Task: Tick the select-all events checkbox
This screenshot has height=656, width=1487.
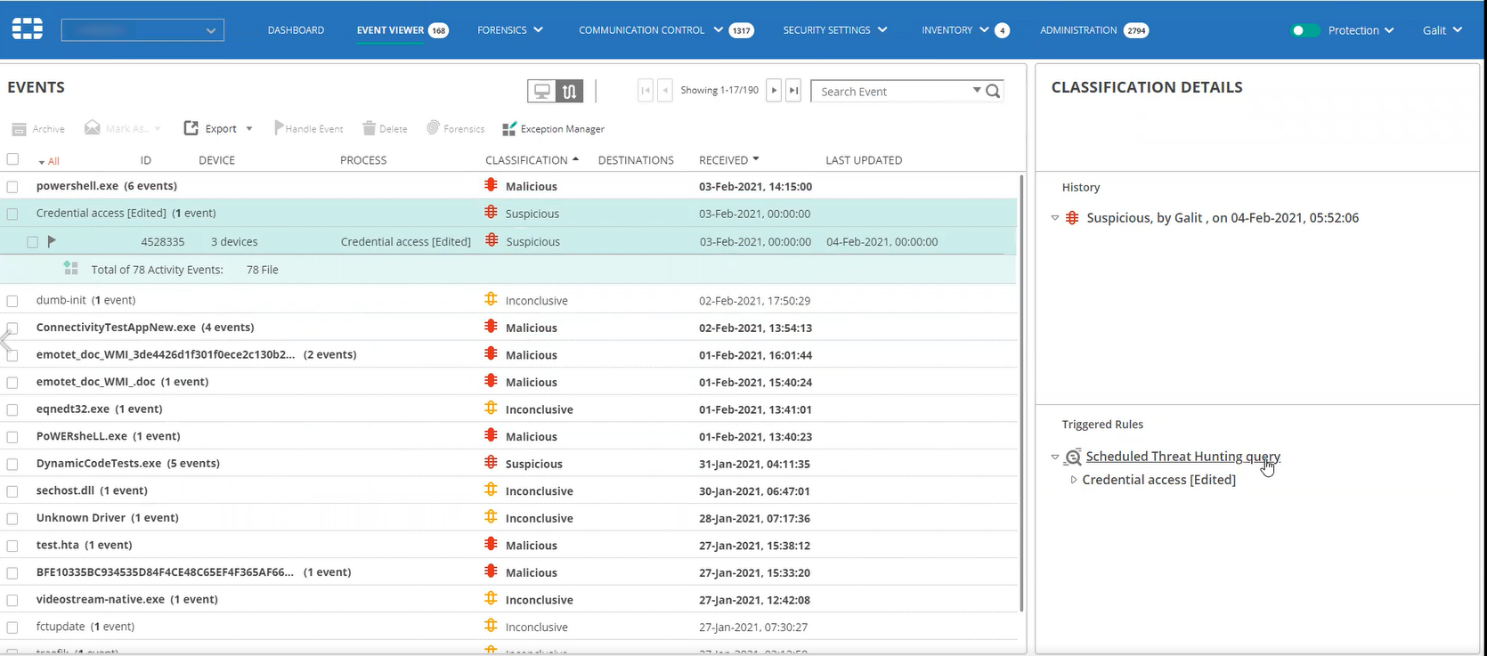Action: 12,159
